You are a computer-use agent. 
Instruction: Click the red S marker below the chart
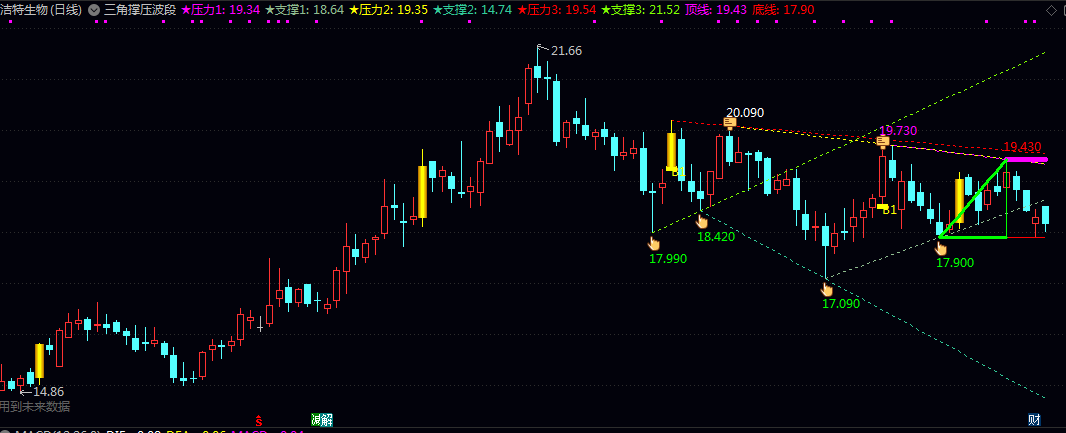tap(258, 420)
